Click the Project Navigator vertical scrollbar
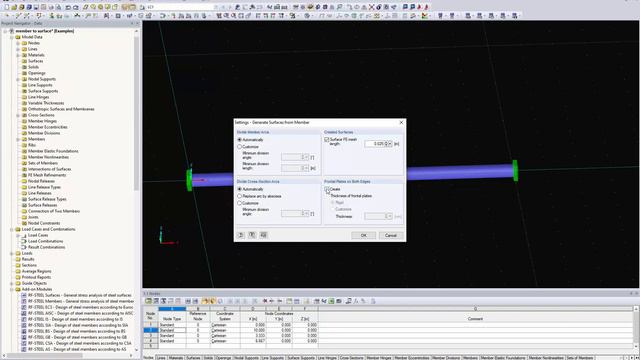 click(136, 114)
